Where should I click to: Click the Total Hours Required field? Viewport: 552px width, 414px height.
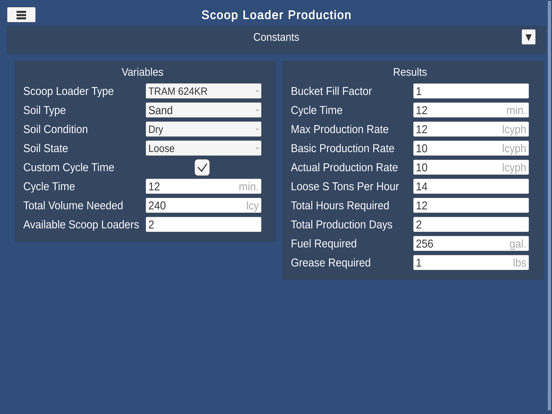pos(471,205)
